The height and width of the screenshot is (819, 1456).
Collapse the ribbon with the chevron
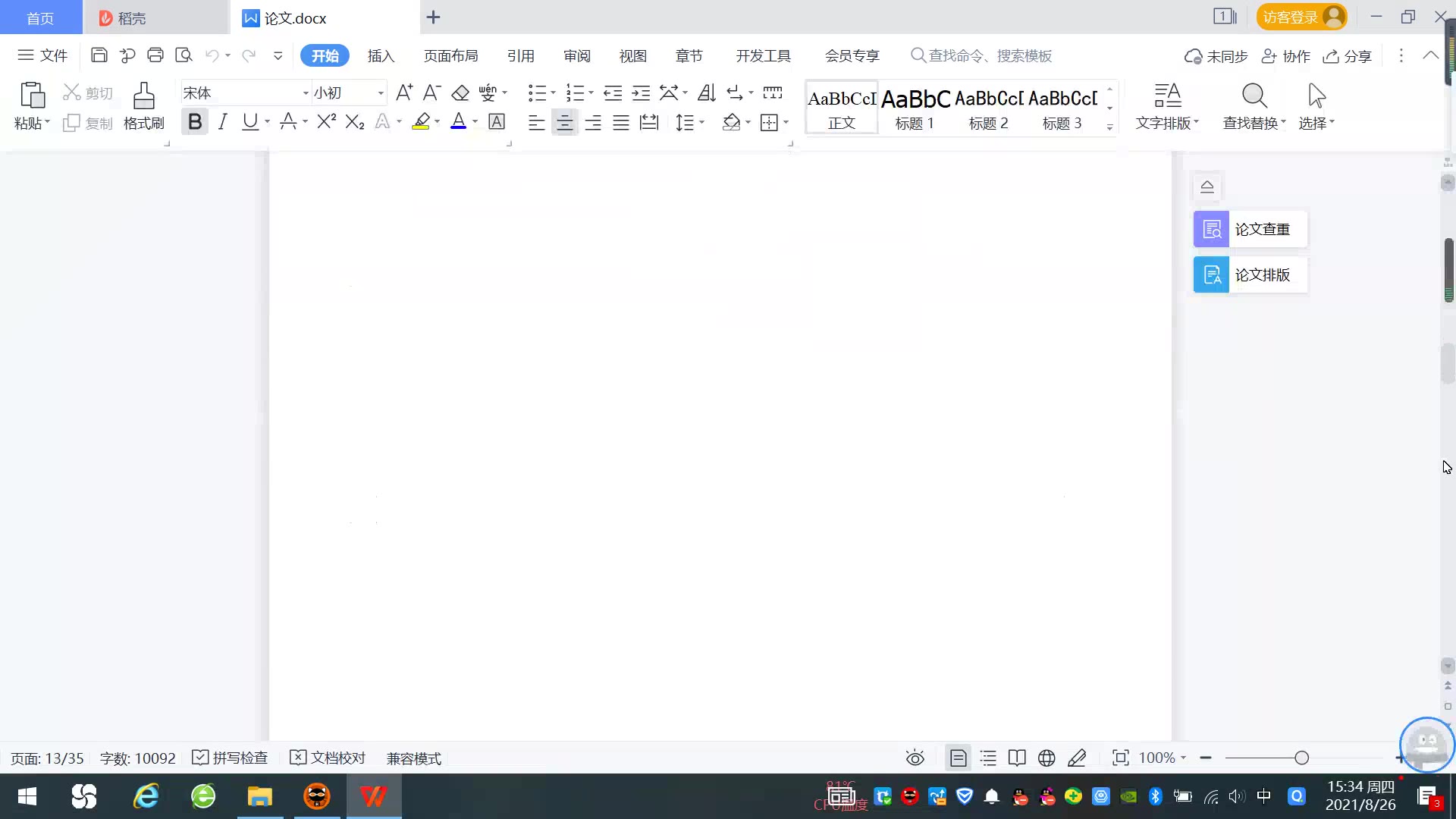[1431, 55]
